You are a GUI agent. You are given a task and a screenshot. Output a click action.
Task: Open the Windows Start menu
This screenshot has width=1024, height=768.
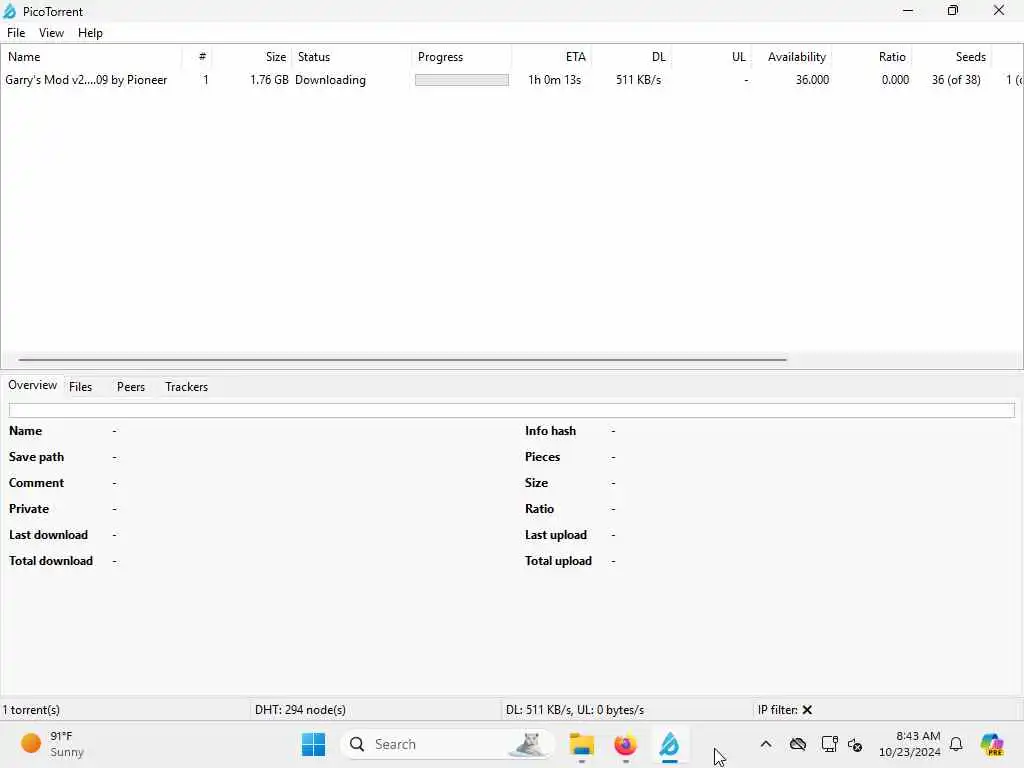(x=313, y=744)
